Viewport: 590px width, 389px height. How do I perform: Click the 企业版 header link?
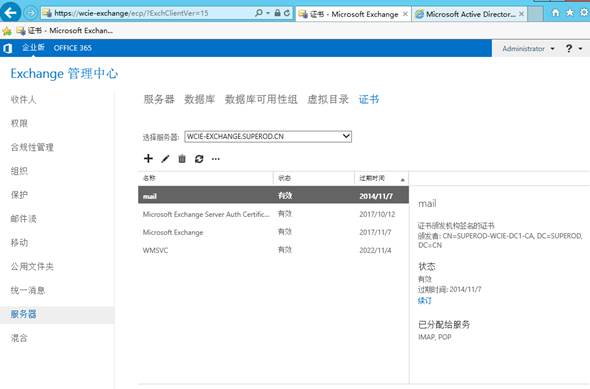click(33, 47)
